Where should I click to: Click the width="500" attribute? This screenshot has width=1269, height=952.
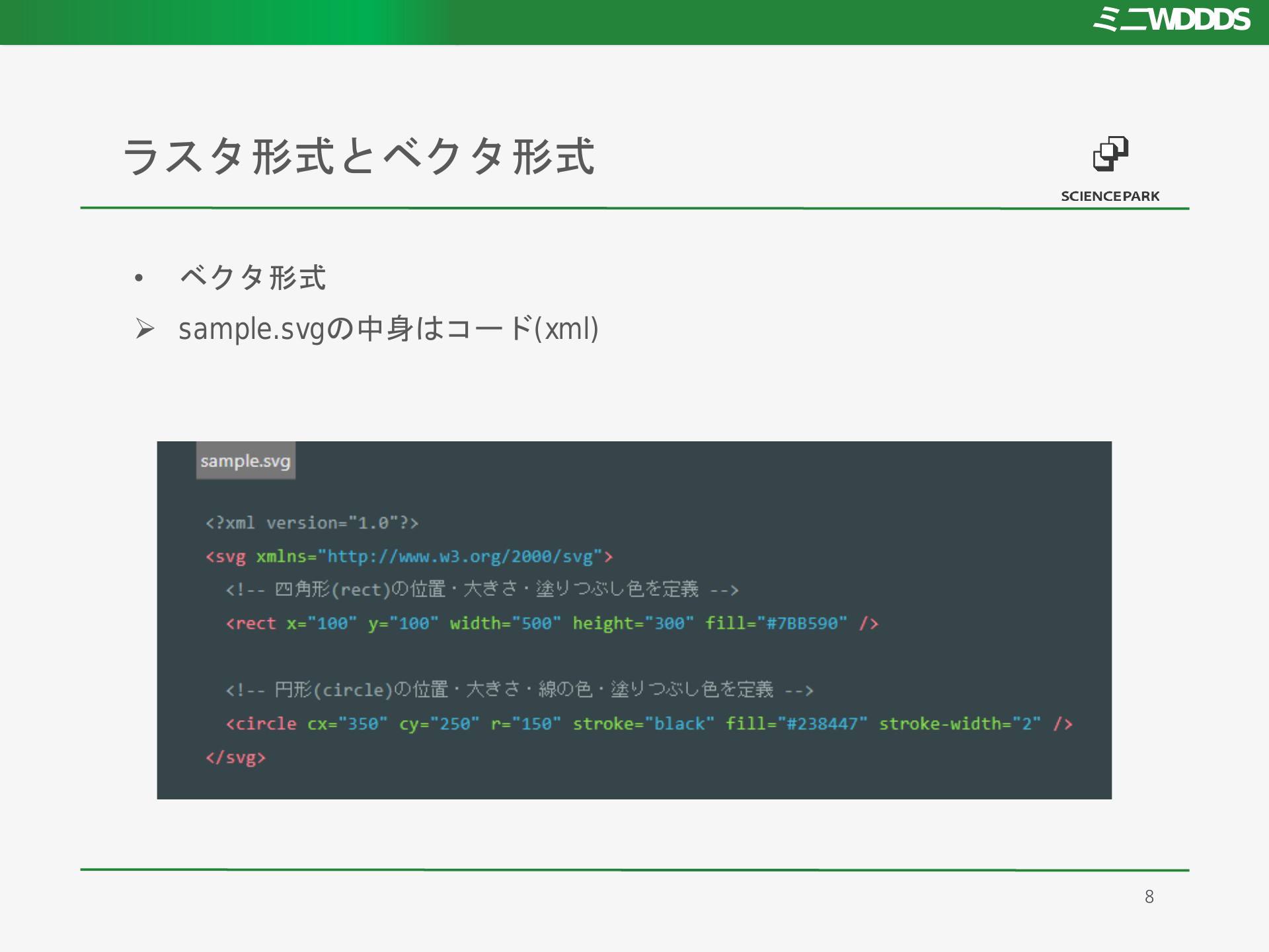(506, 623)
